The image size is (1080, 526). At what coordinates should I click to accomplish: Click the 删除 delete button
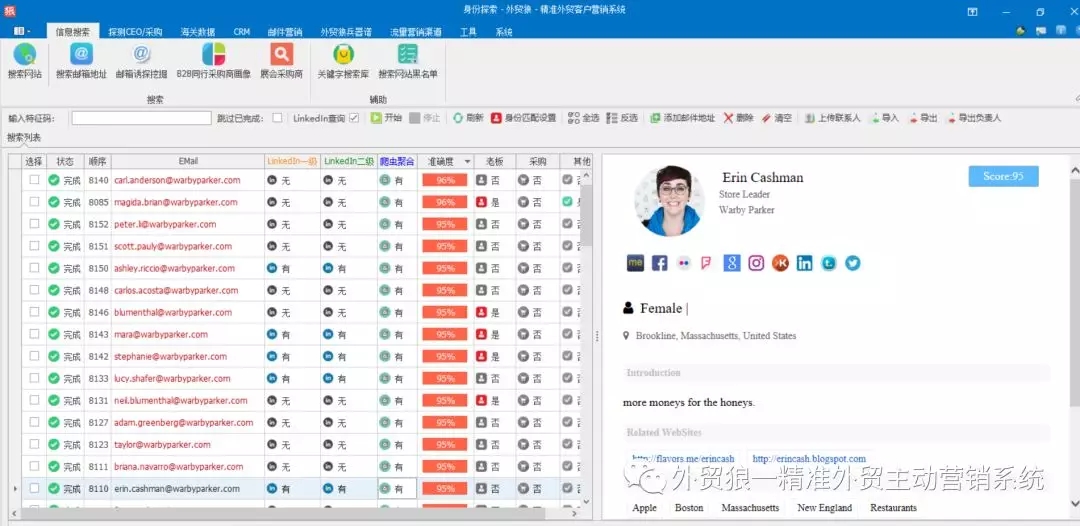point(738,118)
